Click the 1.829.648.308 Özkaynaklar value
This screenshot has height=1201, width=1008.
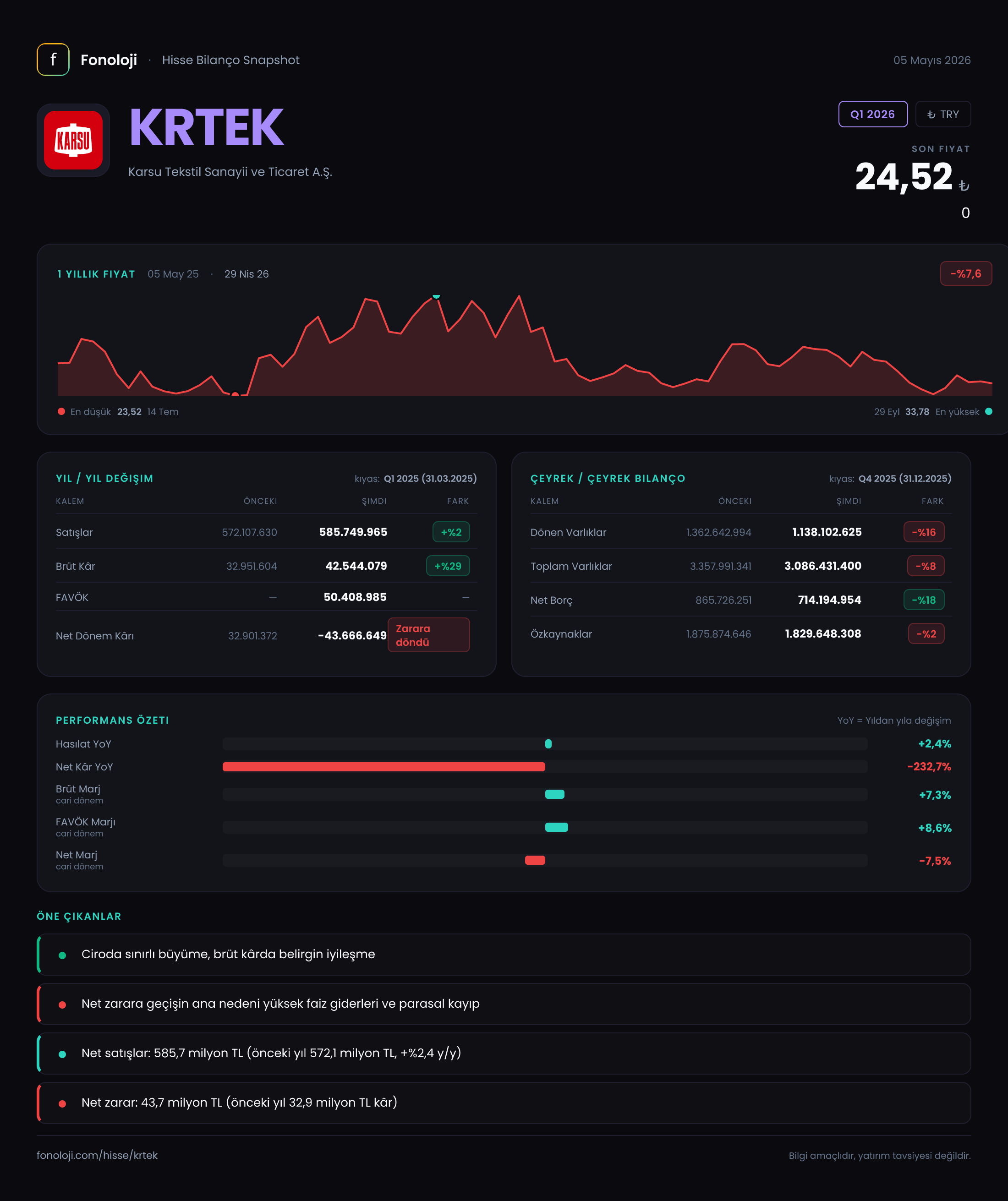[822, 633]
